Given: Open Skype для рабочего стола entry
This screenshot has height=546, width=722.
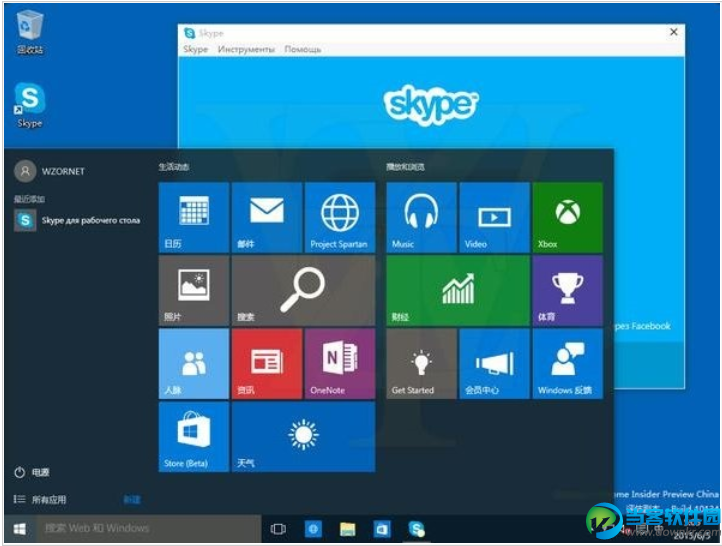Looking at the screenshot, I should [78, 221].
